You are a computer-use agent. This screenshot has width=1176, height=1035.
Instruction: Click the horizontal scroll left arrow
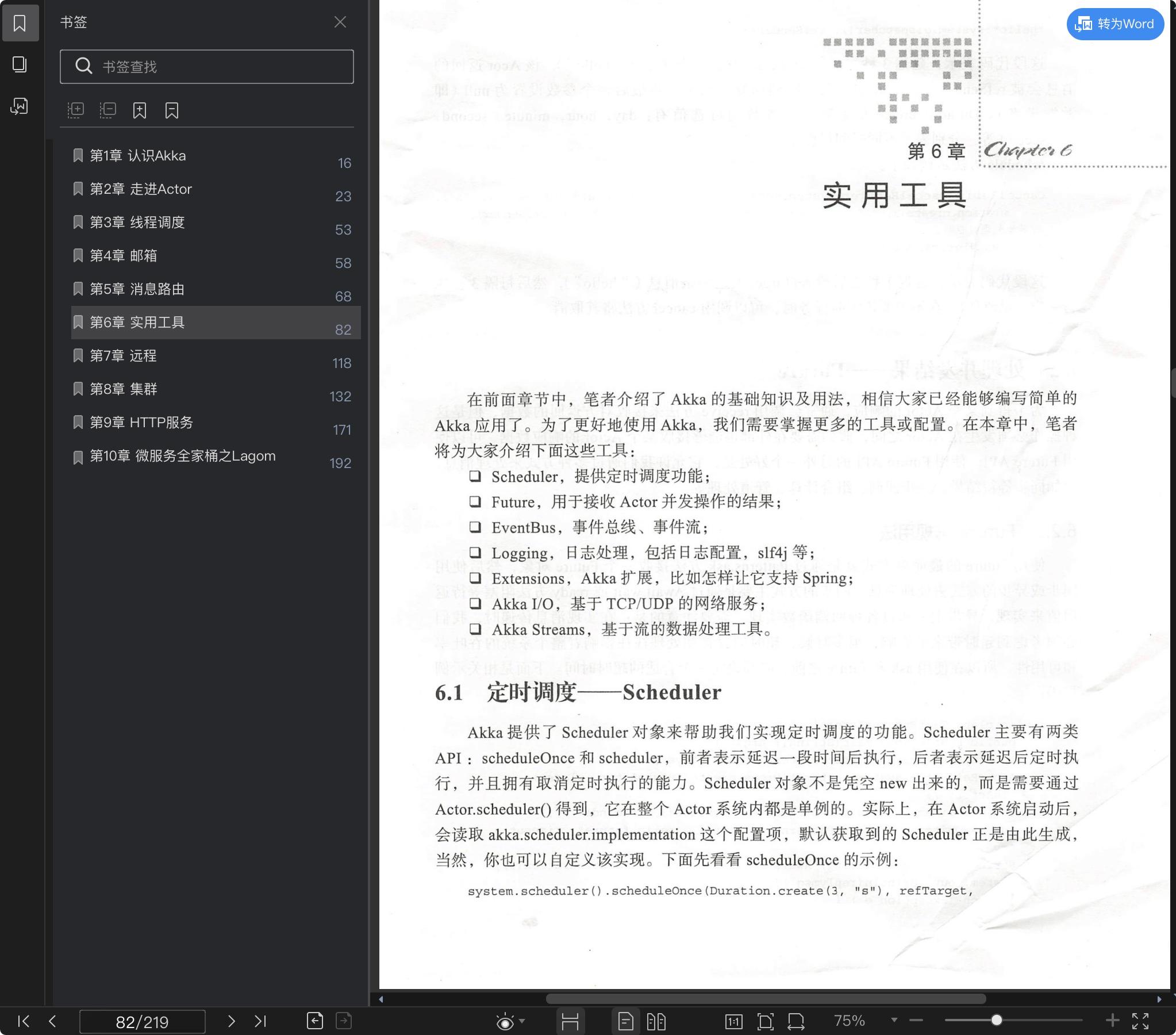[381, 999]
